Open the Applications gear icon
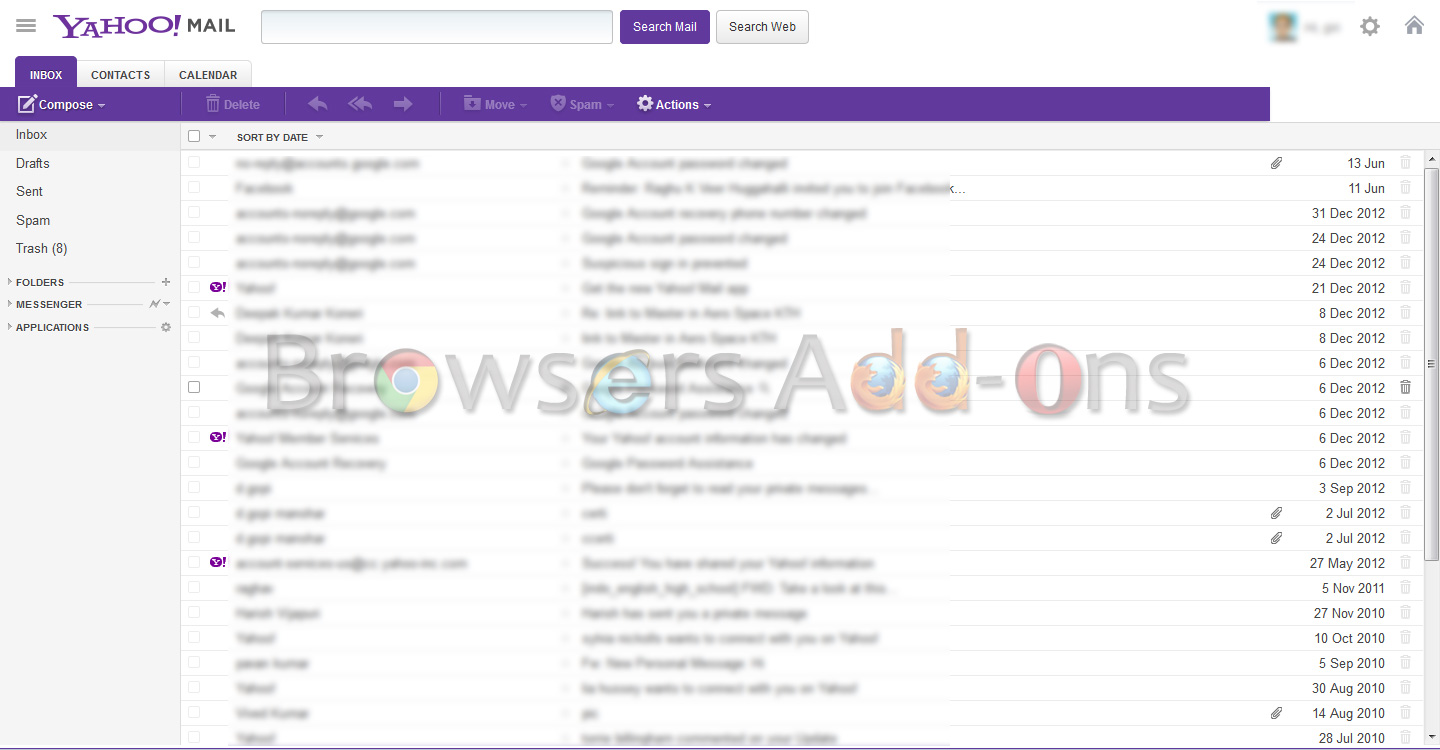1440x750 pixels. point(166,327)
